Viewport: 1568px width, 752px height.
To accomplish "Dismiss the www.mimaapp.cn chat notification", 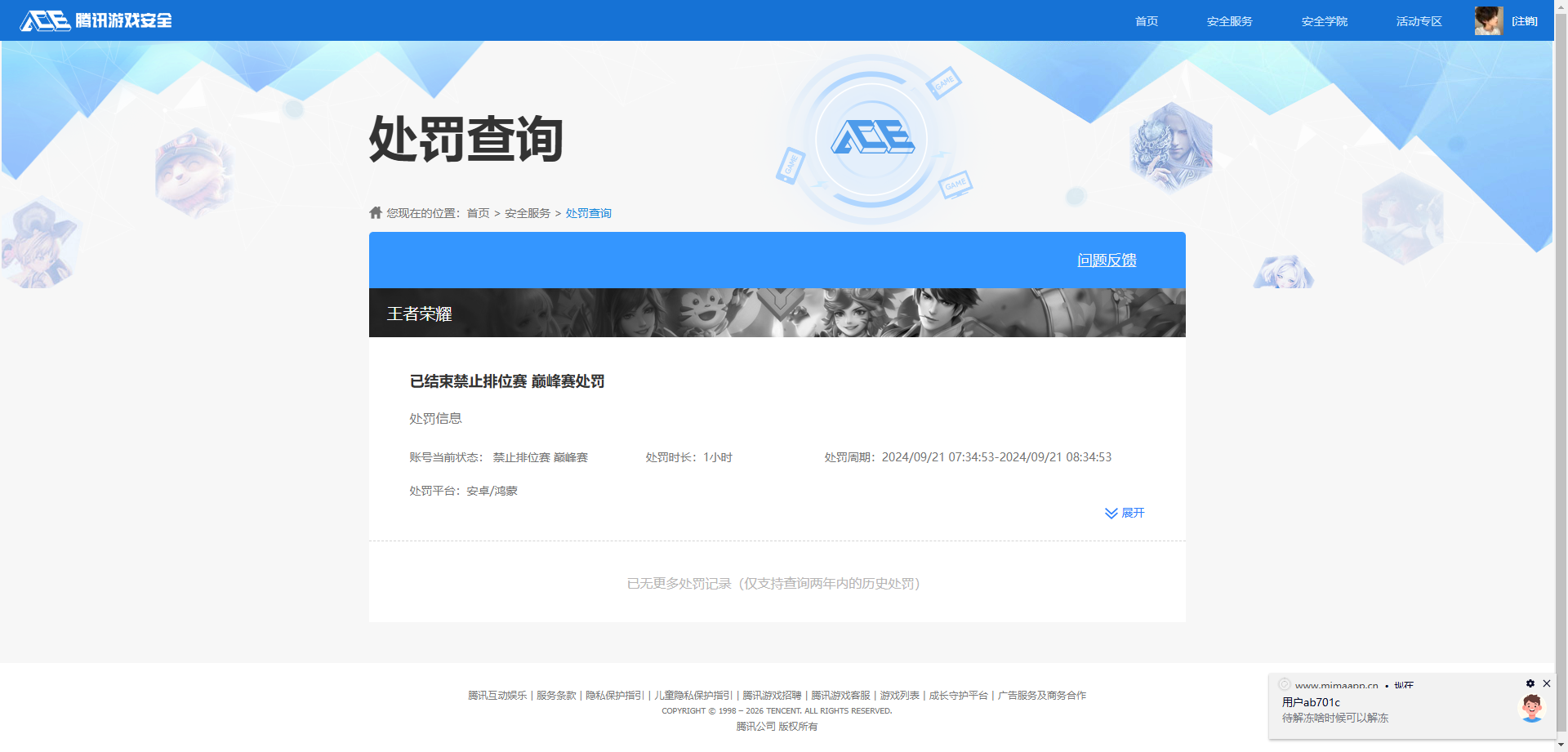I will point(1546,683).
